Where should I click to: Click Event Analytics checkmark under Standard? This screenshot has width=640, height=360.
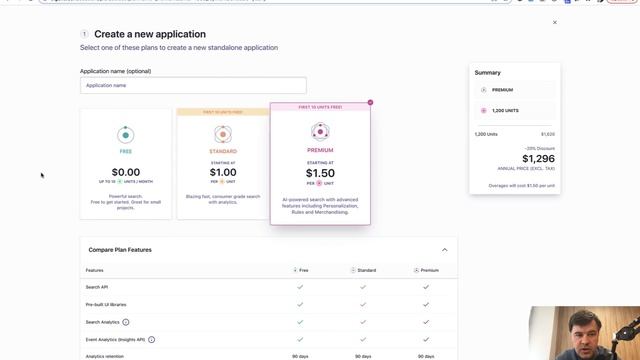pyautogui.click(x=363, y=339)
